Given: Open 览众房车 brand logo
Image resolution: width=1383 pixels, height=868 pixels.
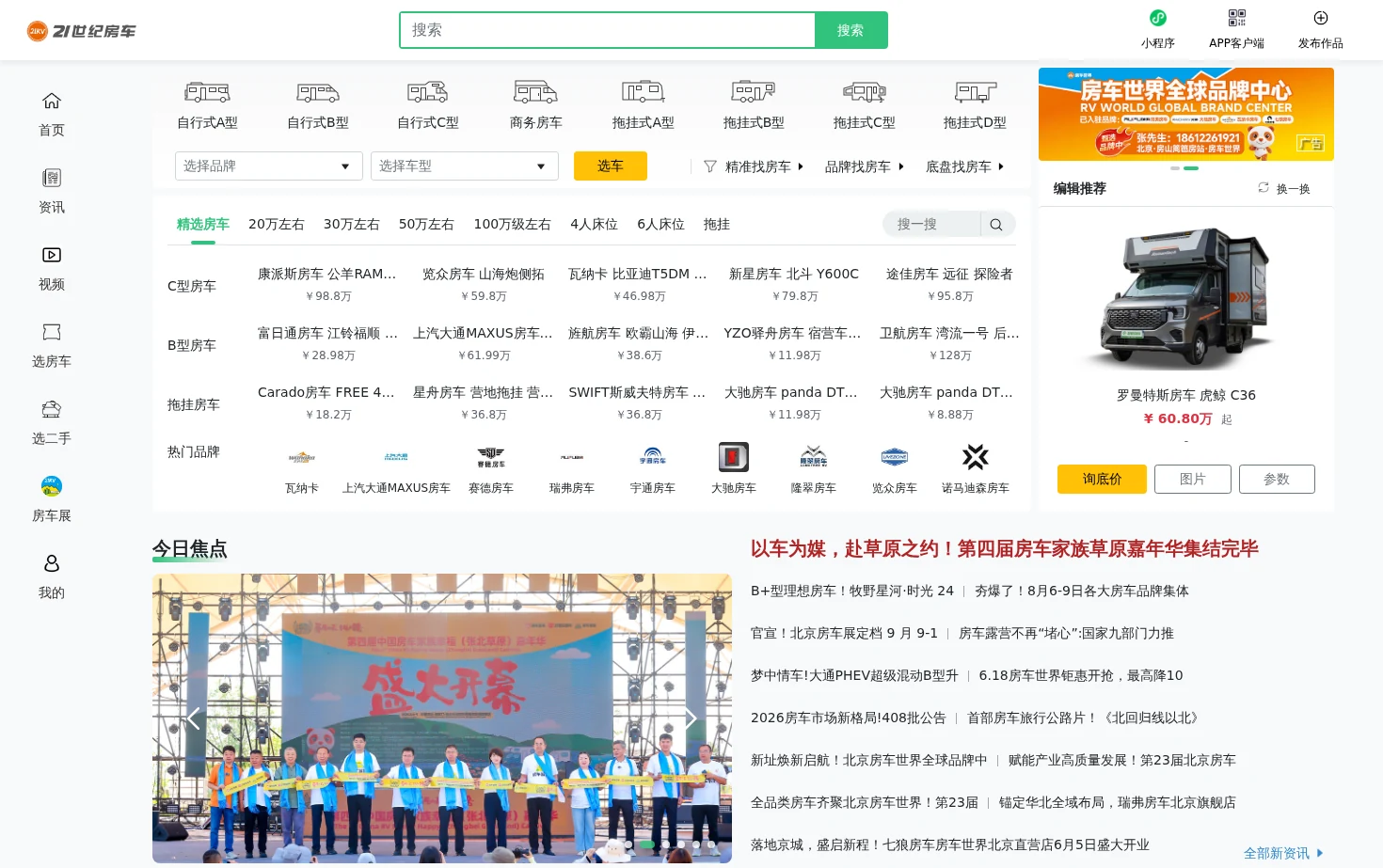Looking at the screenshot, I should [x=895, y=458].
